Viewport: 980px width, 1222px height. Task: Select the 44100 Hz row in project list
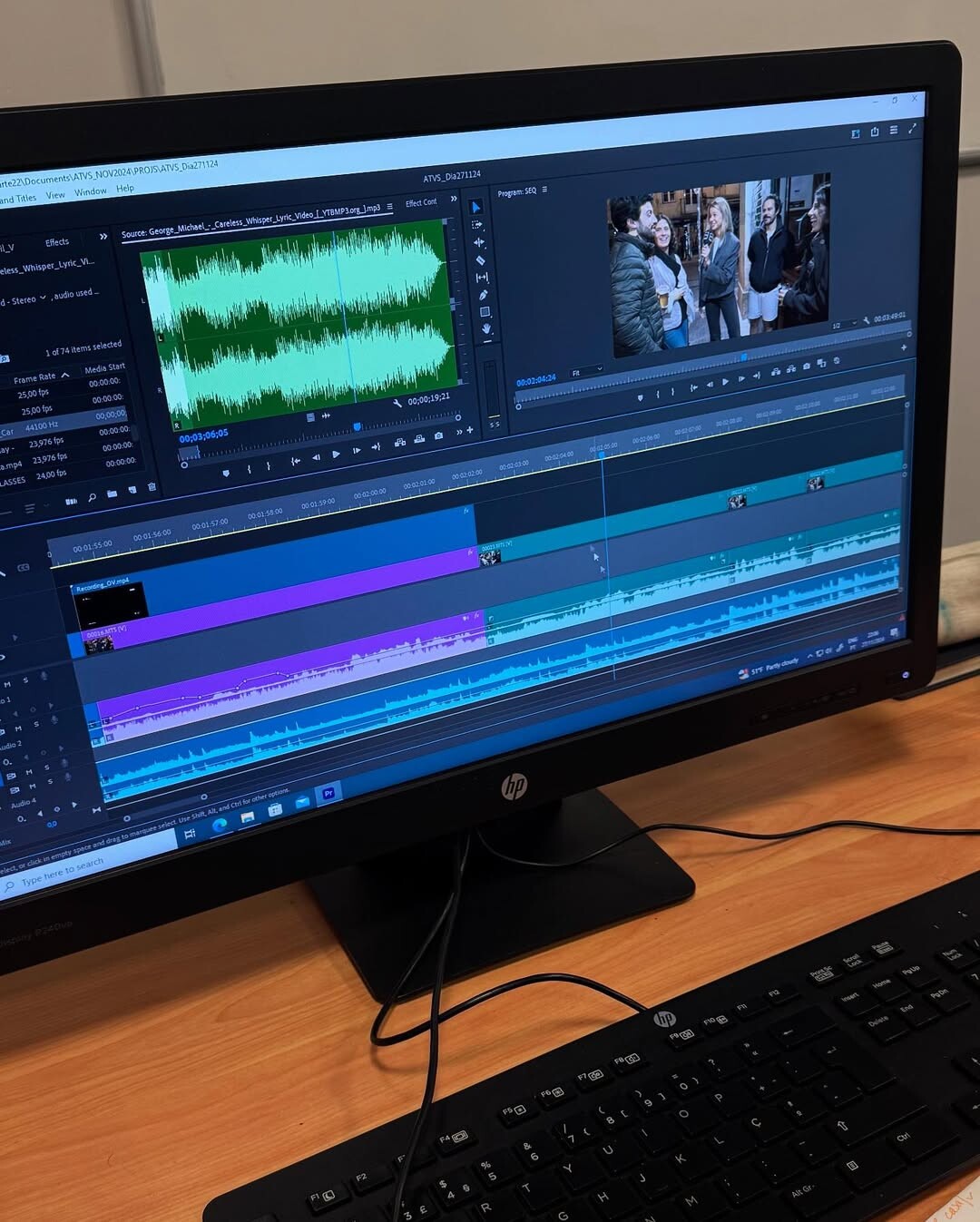click(64, 422)
